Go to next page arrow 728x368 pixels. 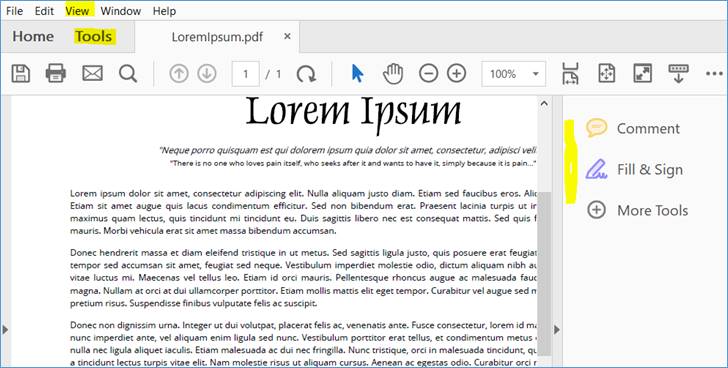point(207,74)
